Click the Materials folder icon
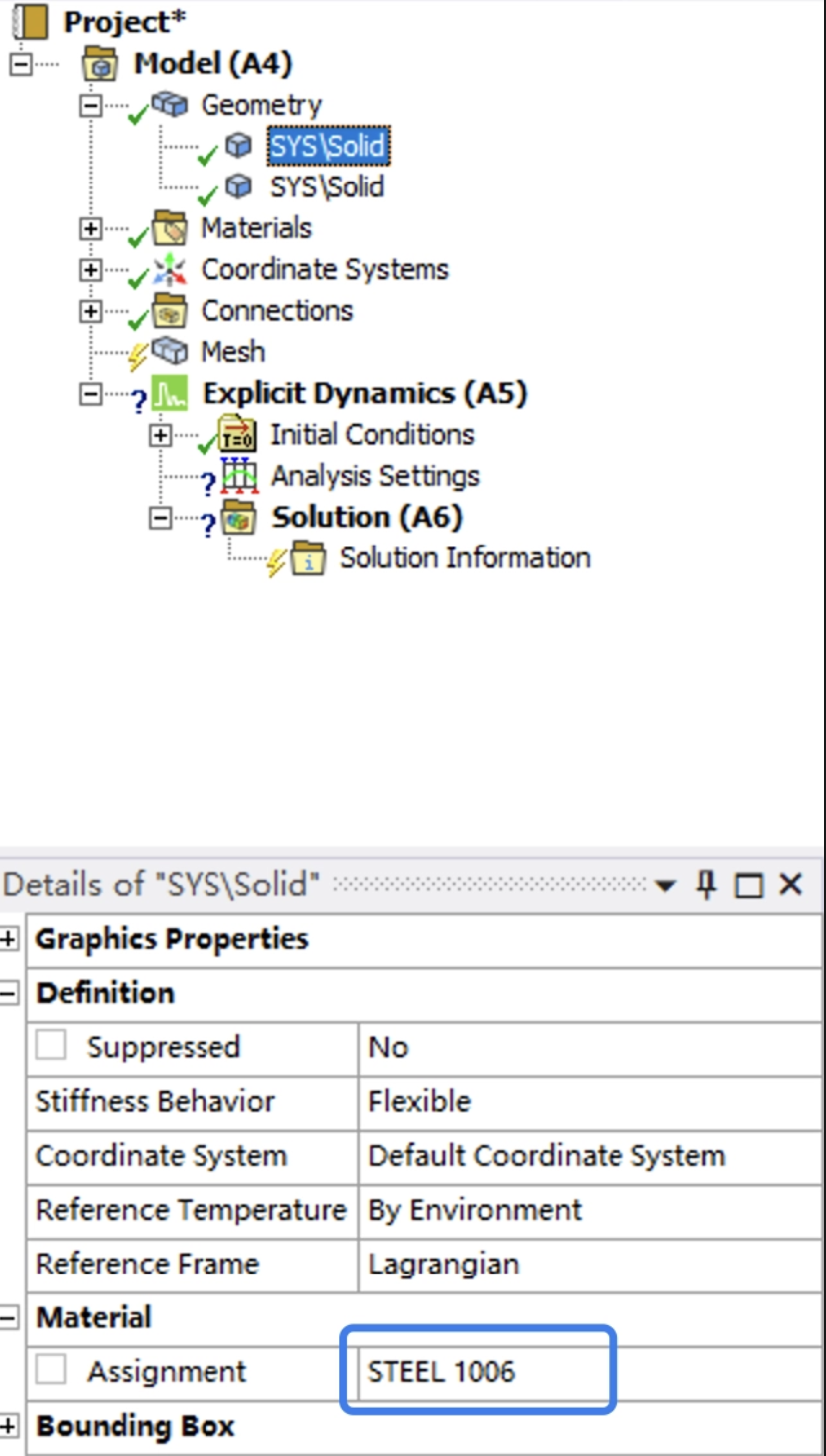Screen dimensions: 826x1456 tap(170, 228)
